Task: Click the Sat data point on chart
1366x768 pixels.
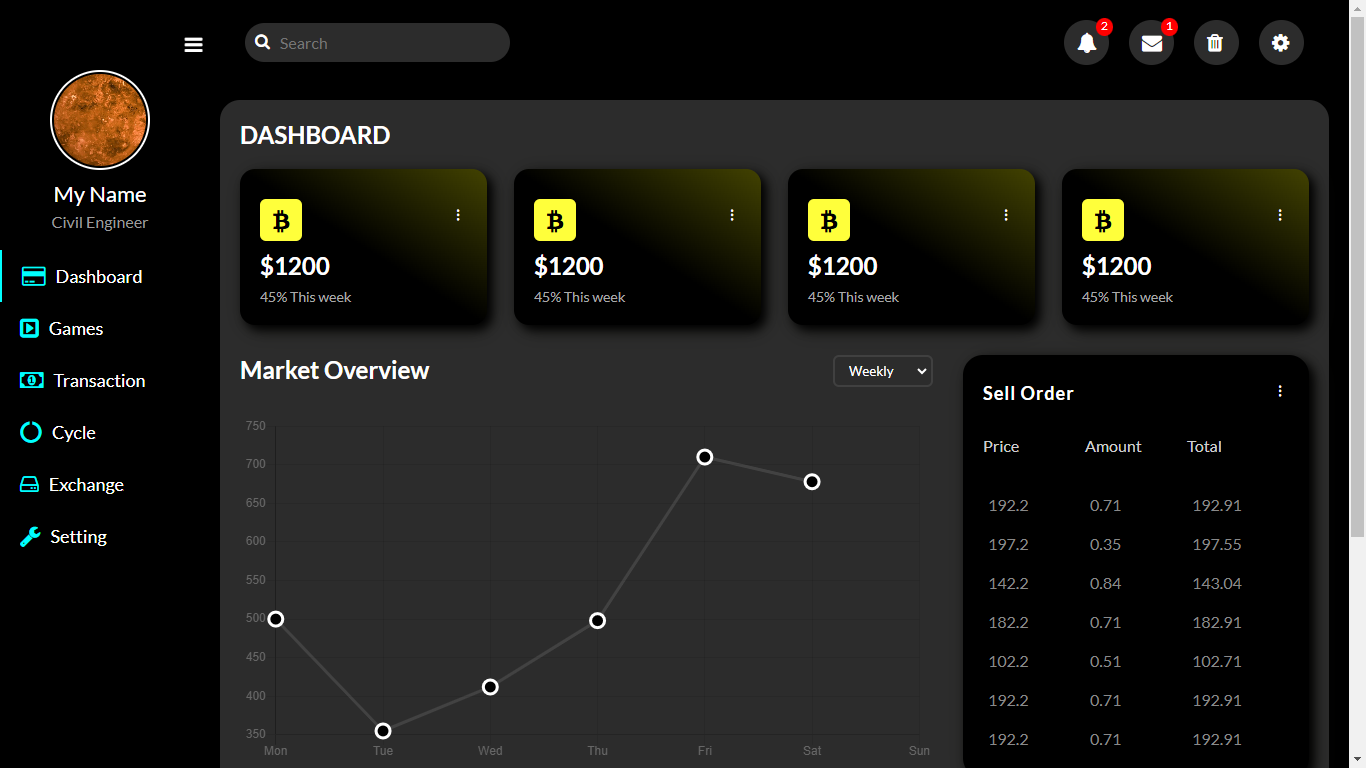Action: point(812,482)
